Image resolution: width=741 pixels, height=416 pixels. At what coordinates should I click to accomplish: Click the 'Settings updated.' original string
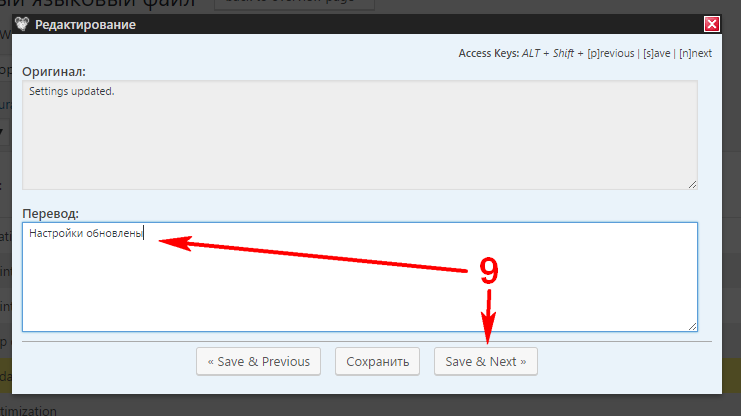point(72,91)
